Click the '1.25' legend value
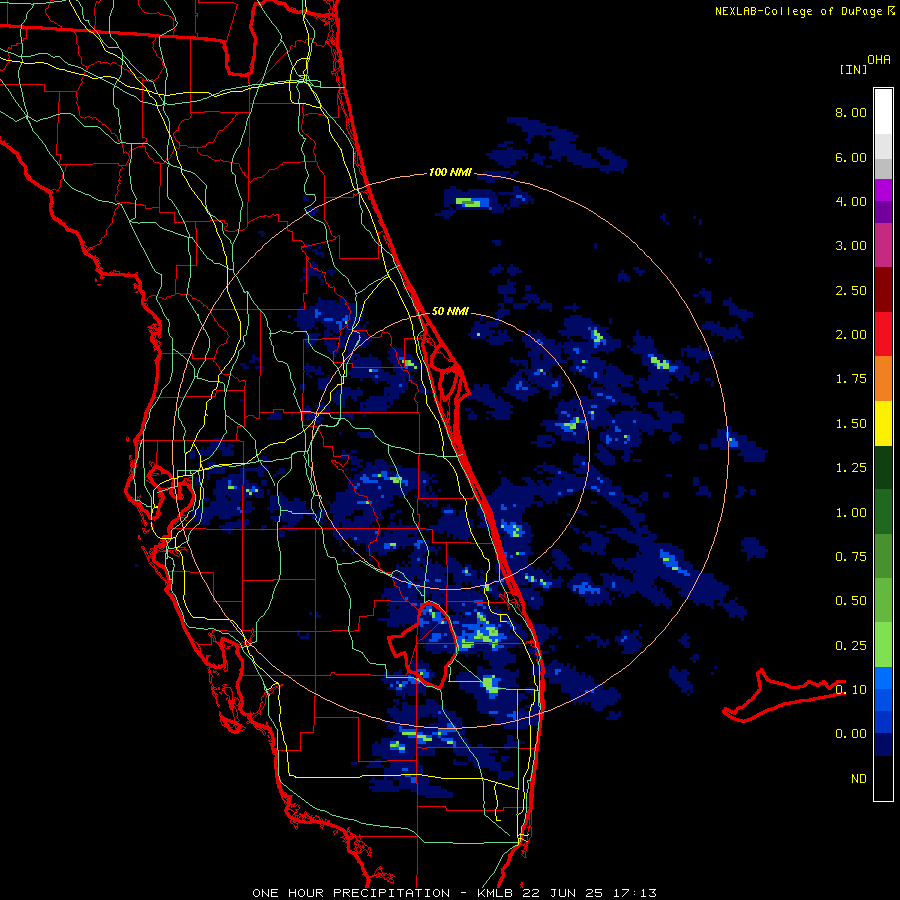 point(851,468)
